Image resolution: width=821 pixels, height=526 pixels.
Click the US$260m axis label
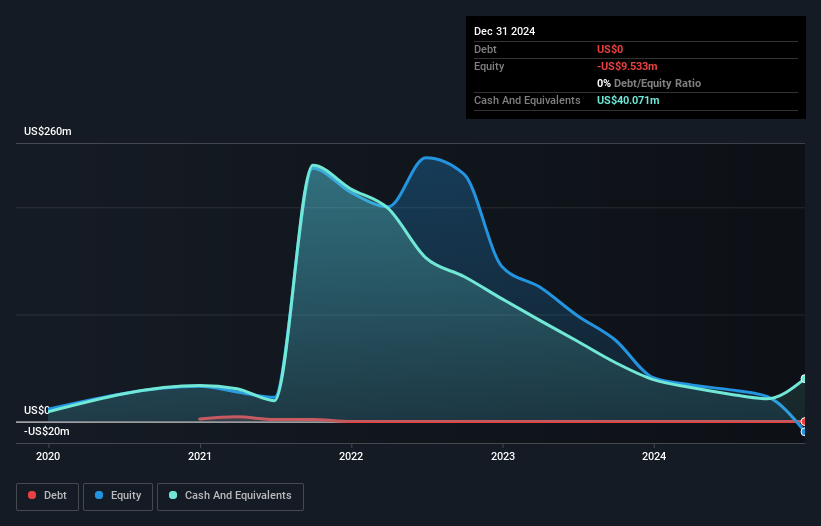point(48,131)
